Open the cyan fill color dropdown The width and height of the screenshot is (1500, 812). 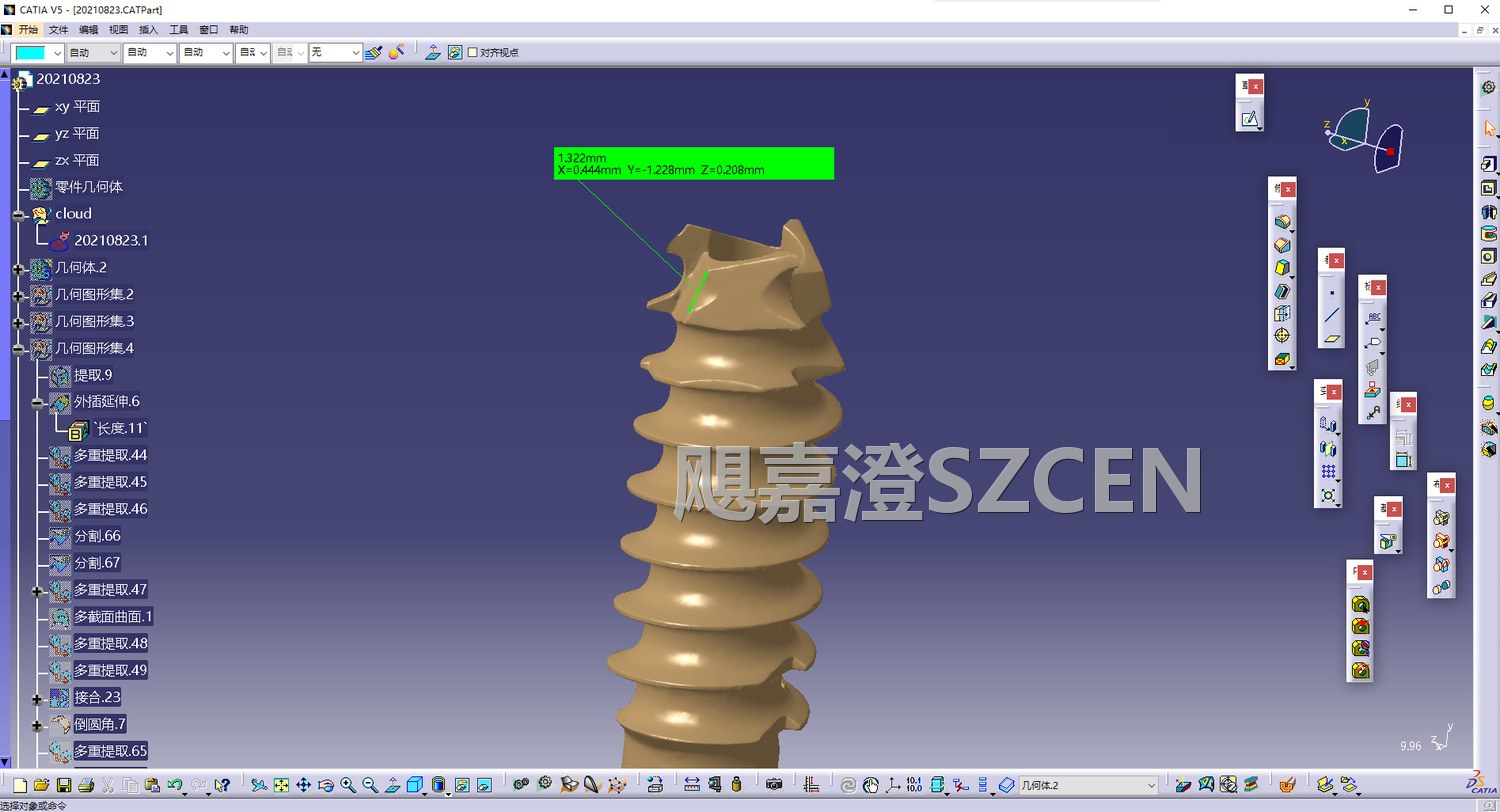coord(57,52)
